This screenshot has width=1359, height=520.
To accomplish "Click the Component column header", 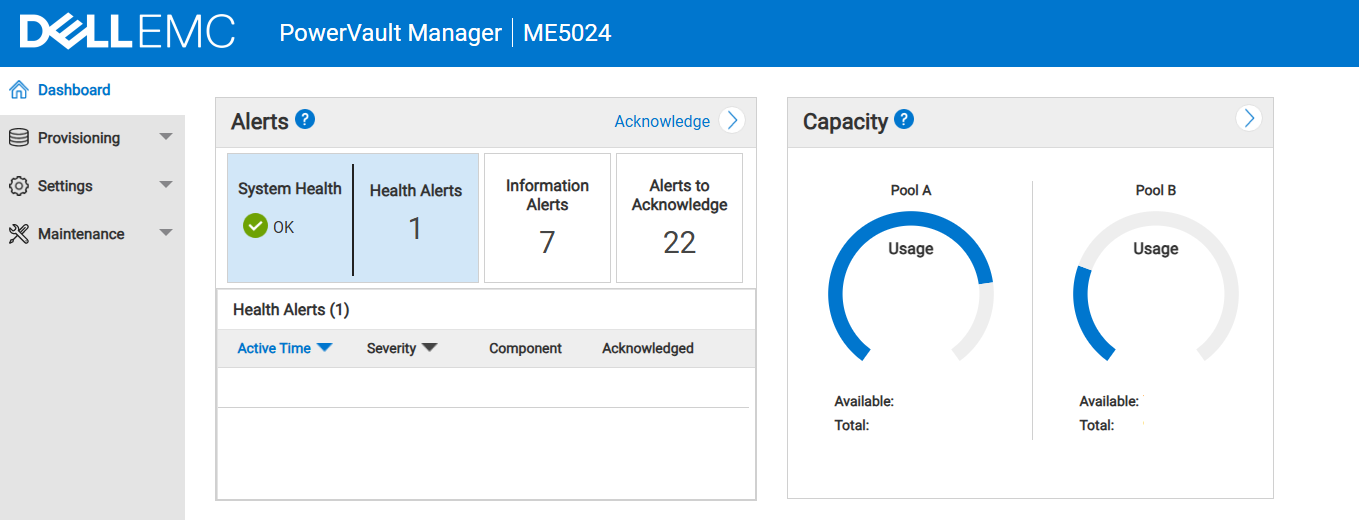I will click(525, 349).
